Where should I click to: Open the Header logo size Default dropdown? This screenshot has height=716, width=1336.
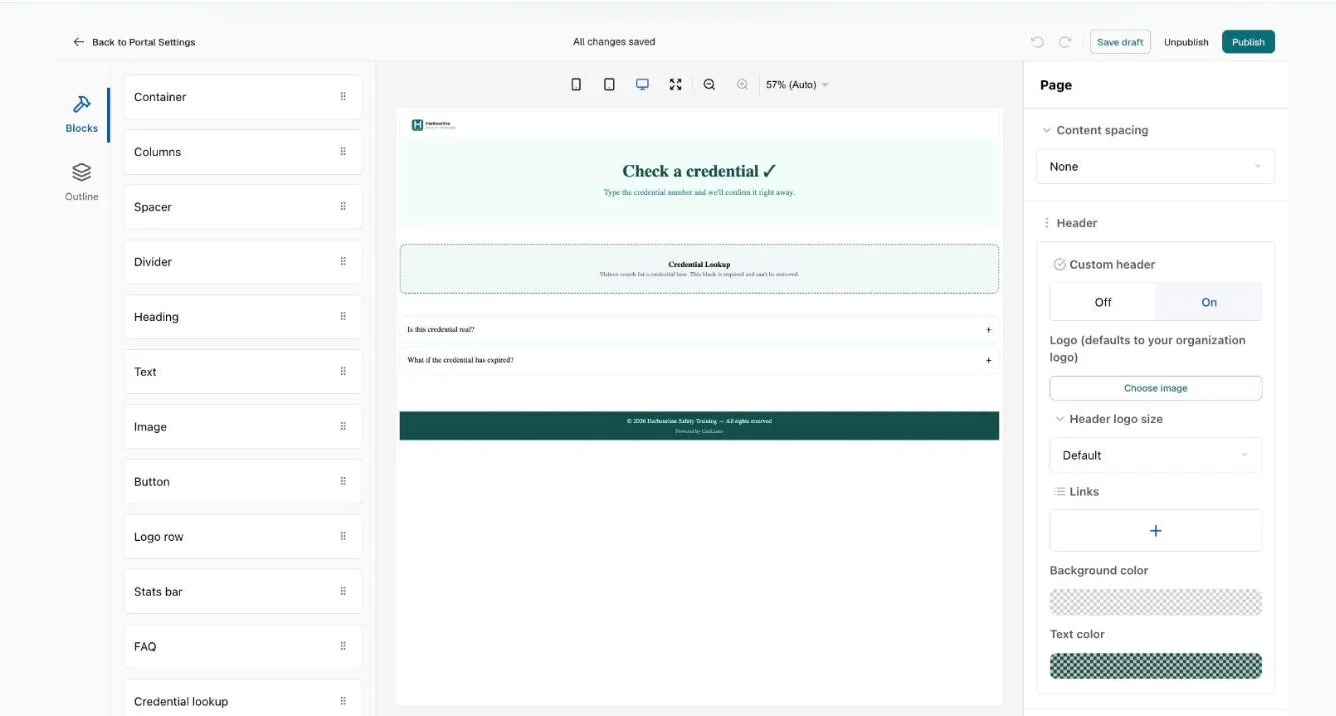1155,455
